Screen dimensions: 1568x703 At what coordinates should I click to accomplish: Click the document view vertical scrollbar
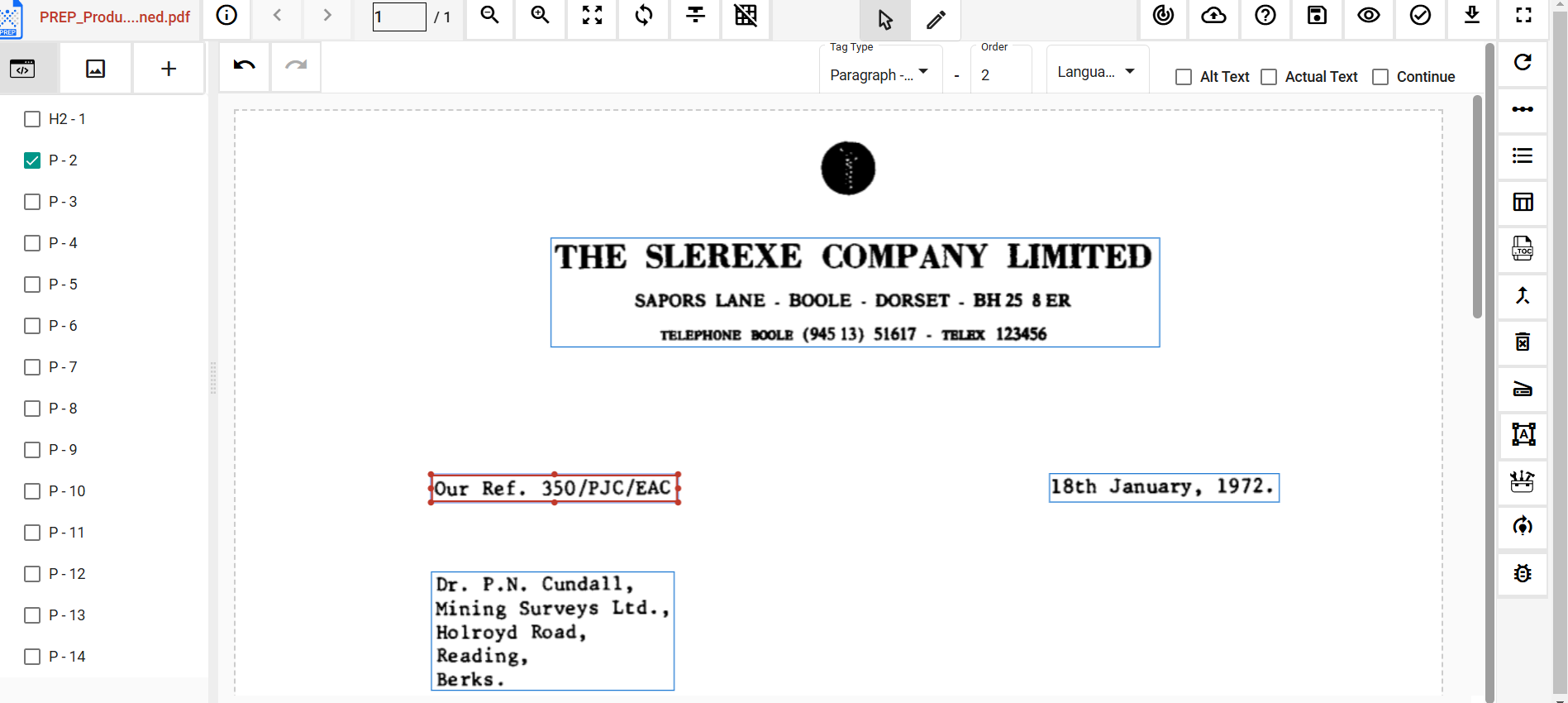pos(1478,207)
